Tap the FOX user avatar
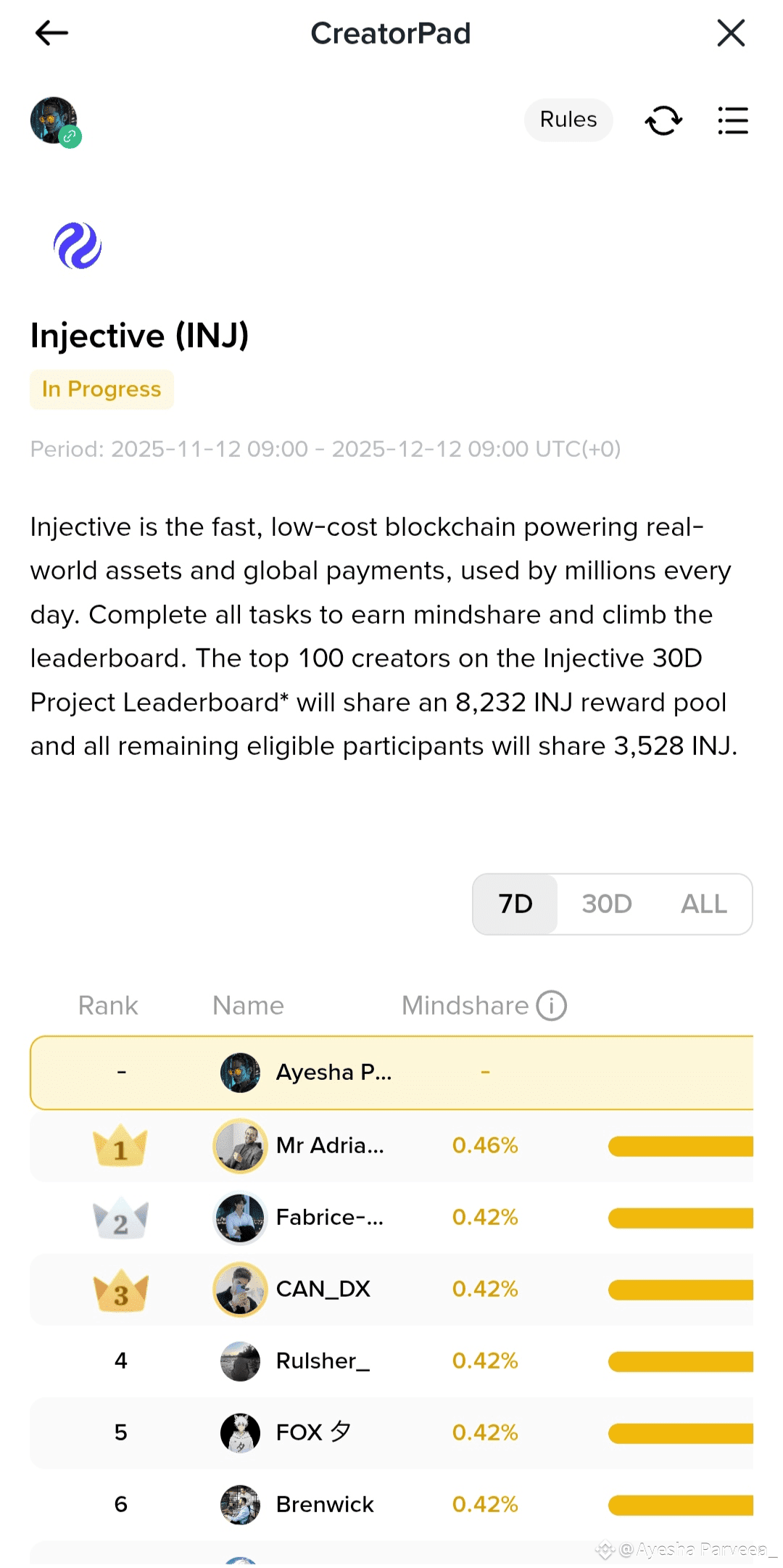 click(x=240, y=1433)
